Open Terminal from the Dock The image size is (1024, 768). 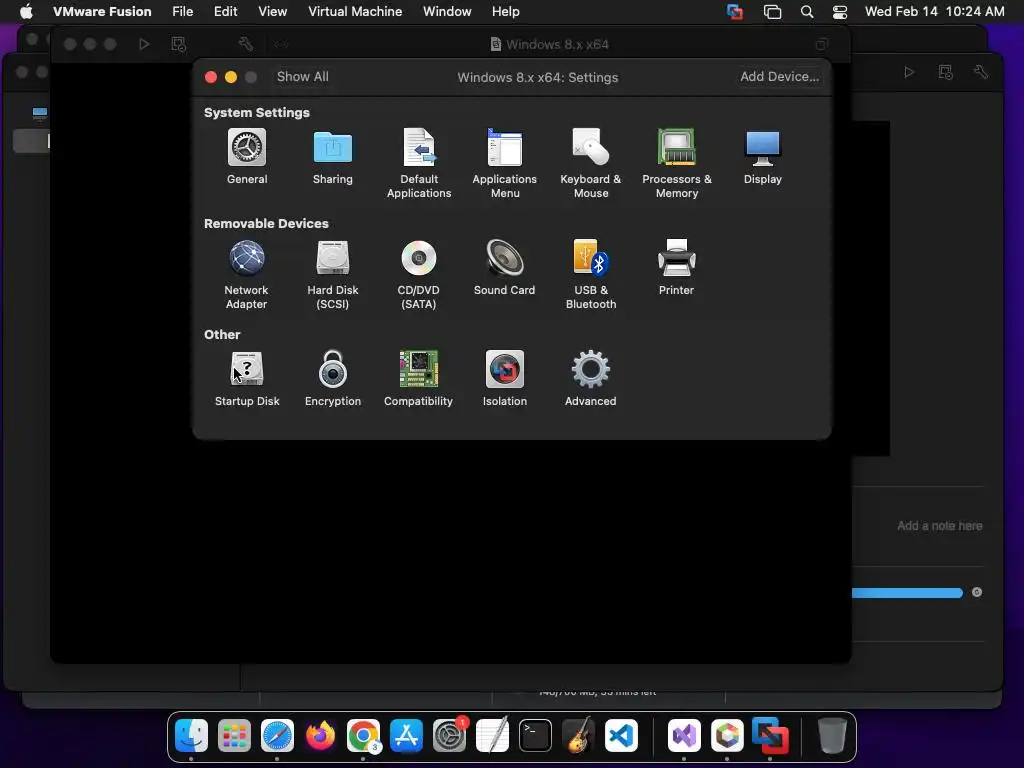pos(536,736)
